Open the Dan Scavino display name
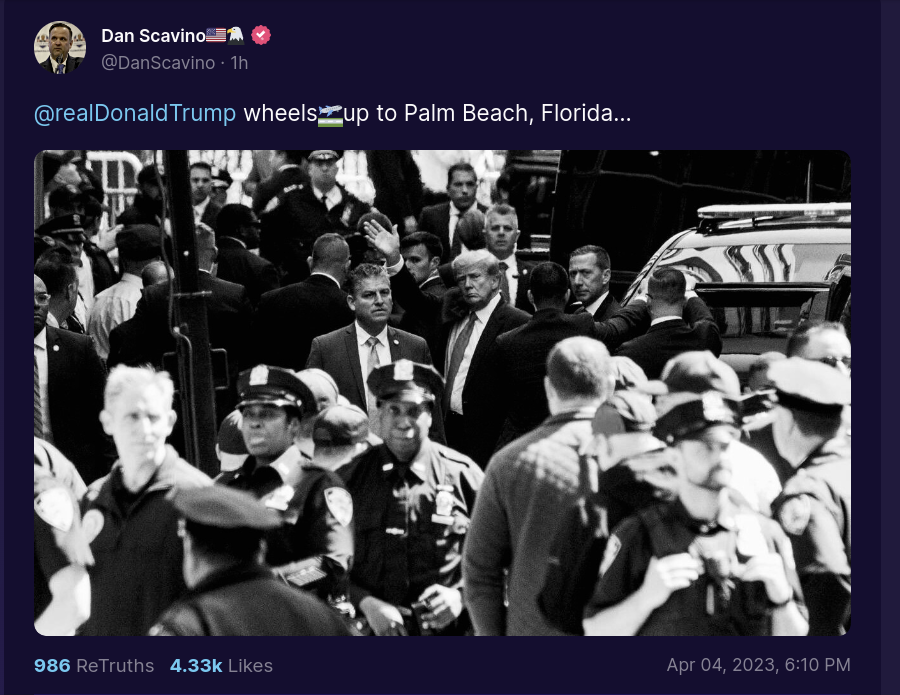900x695 pixels. (x=153, y=36)
